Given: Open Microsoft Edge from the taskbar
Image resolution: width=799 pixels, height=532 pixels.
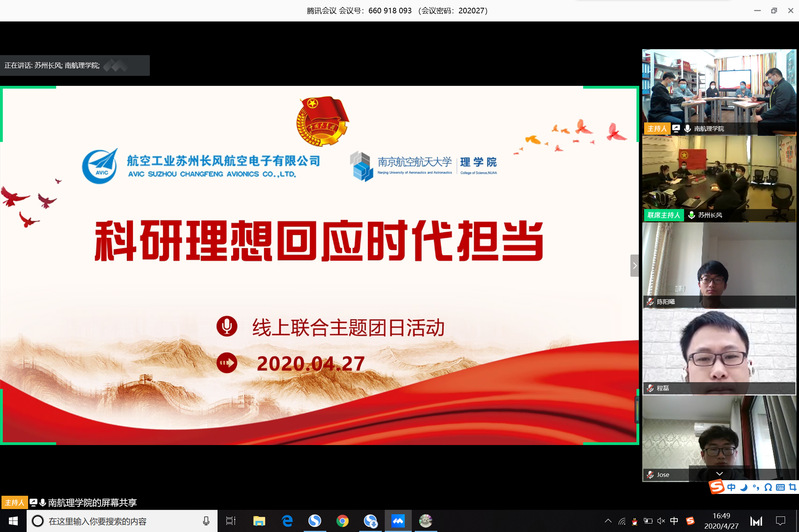Looking at the screenshot, I should pos(287,521).
